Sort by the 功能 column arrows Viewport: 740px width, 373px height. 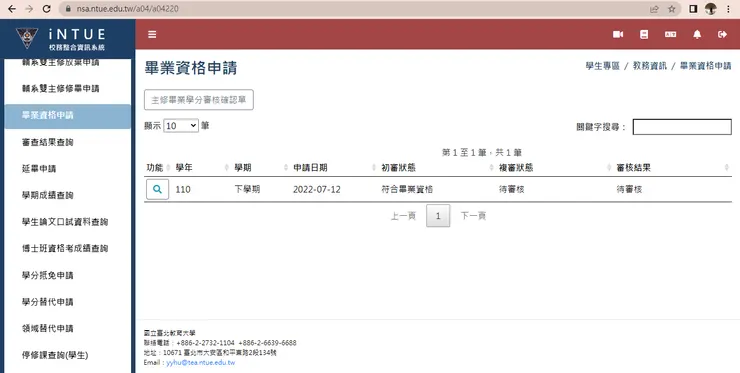coord(168,168)
